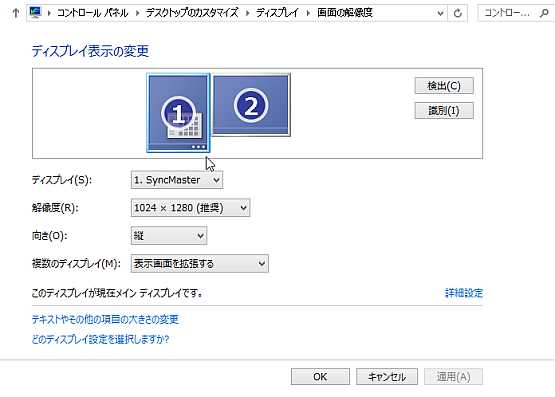
Task: Expand breadcrumb arrow before コントロール パネル
Action: (x=49, y=13)
